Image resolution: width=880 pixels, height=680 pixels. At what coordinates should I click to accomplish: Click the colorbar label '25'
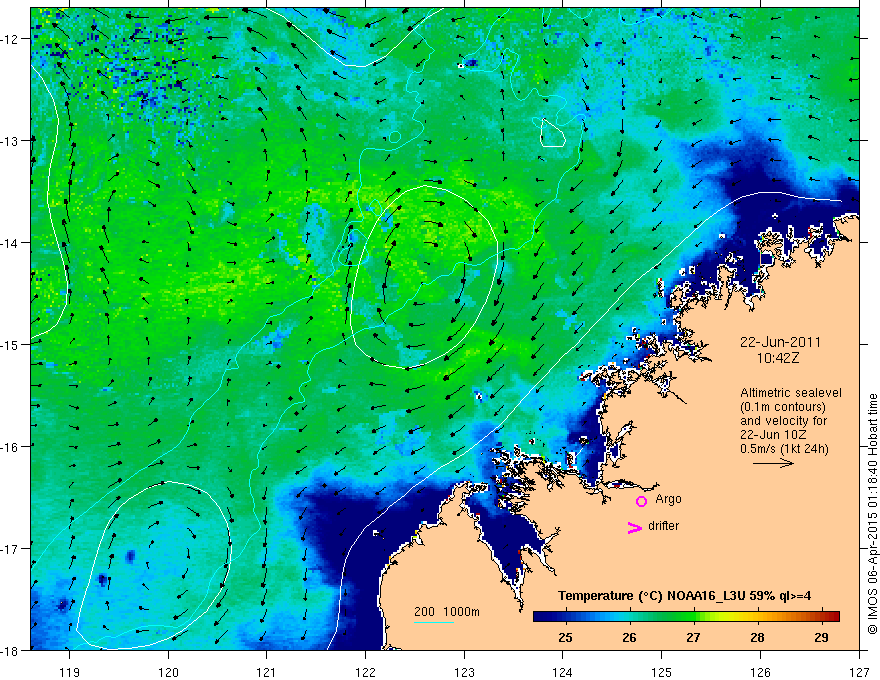(x=566, y=638)
